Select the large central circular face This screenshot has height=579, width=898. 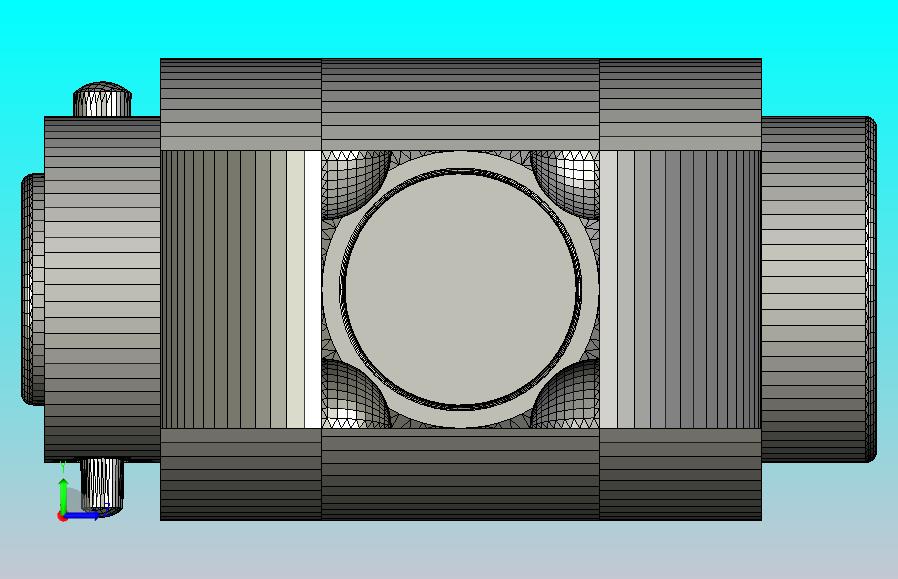[x=461, y=289]
